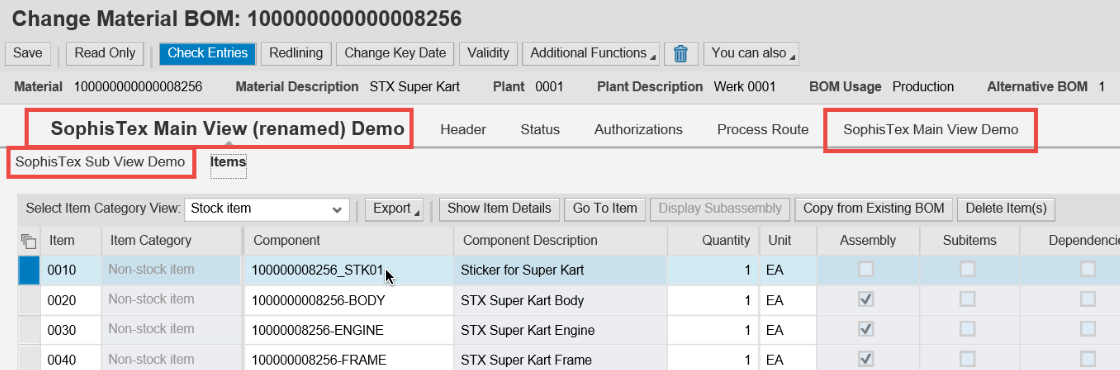Screen dimensions: 1120x370
Task: Toggle Assembly checkbox for item 0030
Action: point(866,329)
